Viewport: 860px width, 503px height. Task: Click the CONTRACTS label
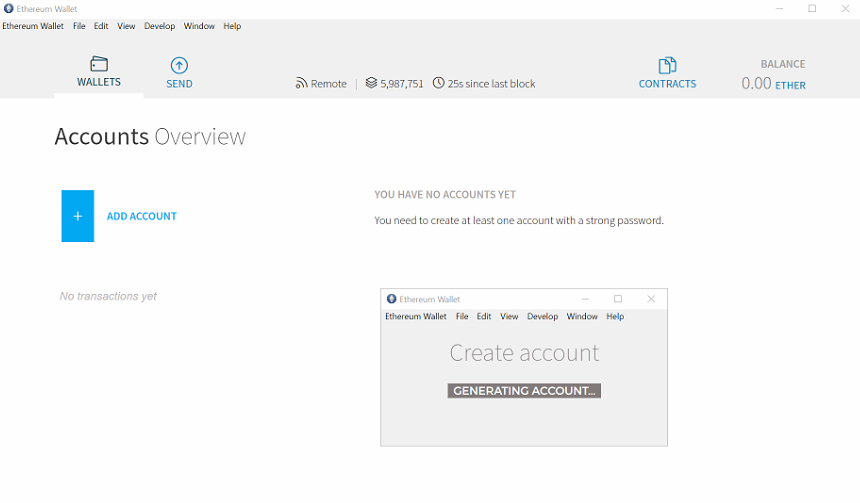pos(667,84)
